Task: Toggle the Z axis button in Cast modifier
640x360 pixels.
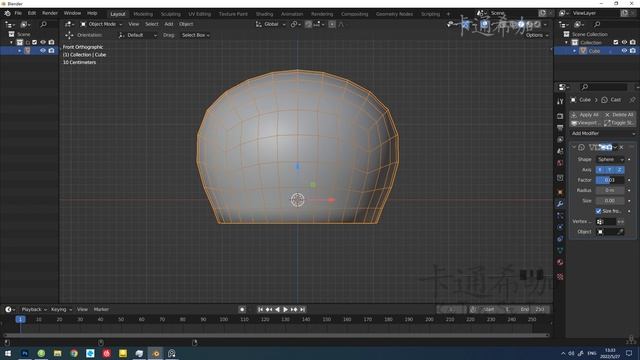Action: click(619, 170)
